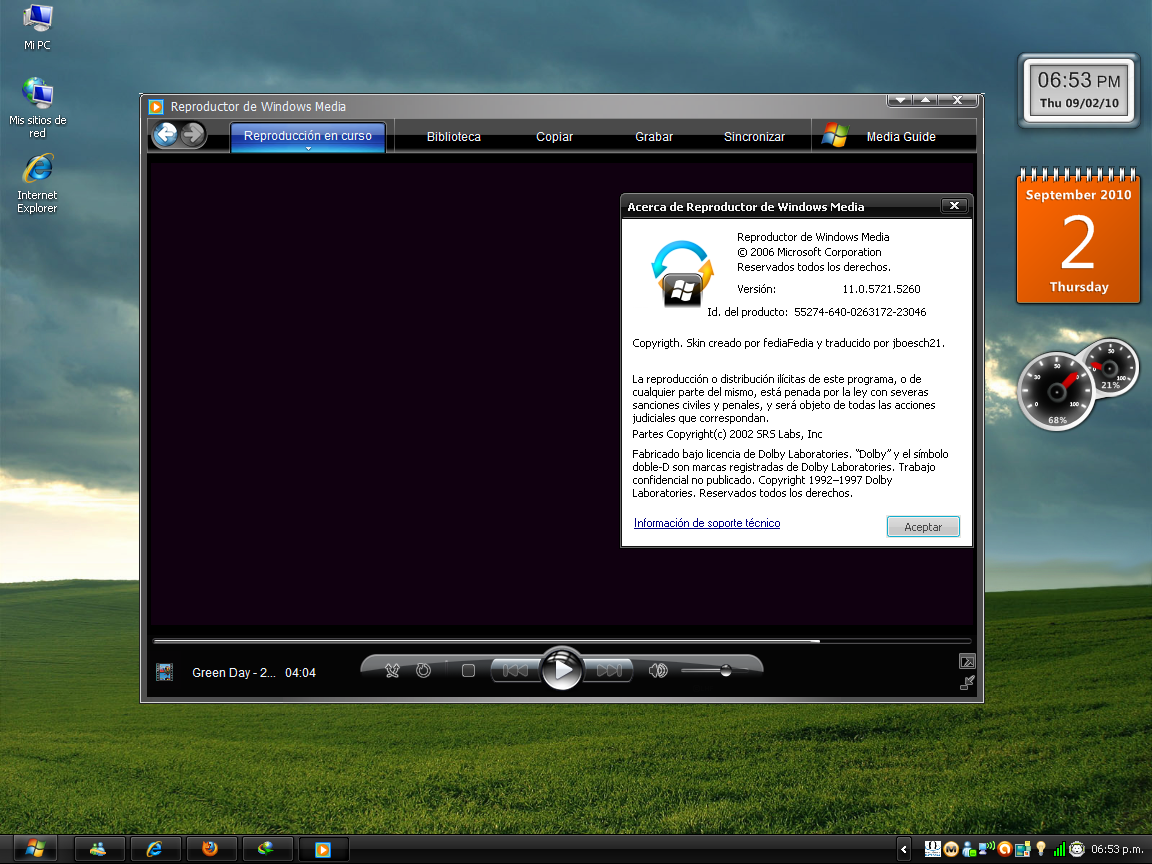Click the taskbar clock showing 06:53 p.m.
Screen dimensions: 1152x864
(x=1115, y=849)
